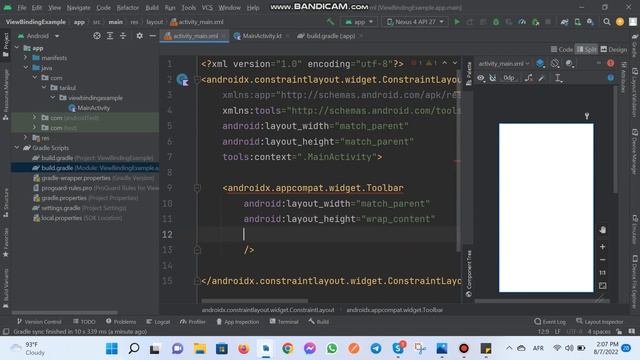Click the Toolbar breadcrumb below the editor
This screenshot has width=640, height=360.
tap(394, 310)
